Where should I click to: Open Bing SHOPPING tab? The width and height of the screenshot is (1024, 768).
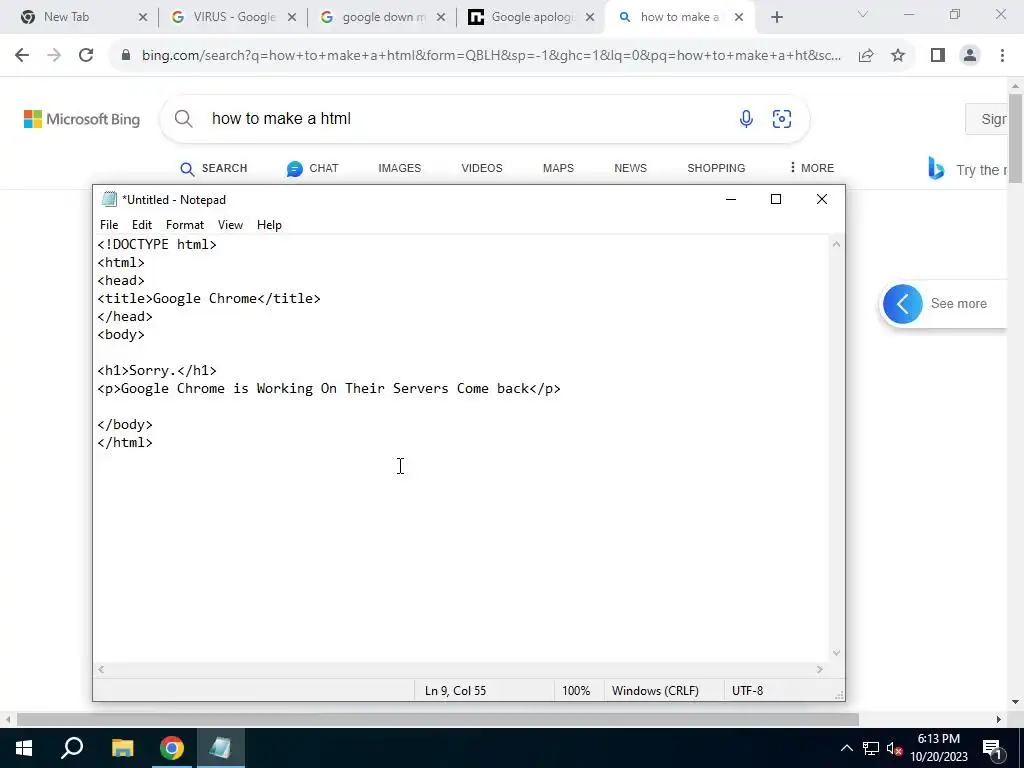(716, 168)
